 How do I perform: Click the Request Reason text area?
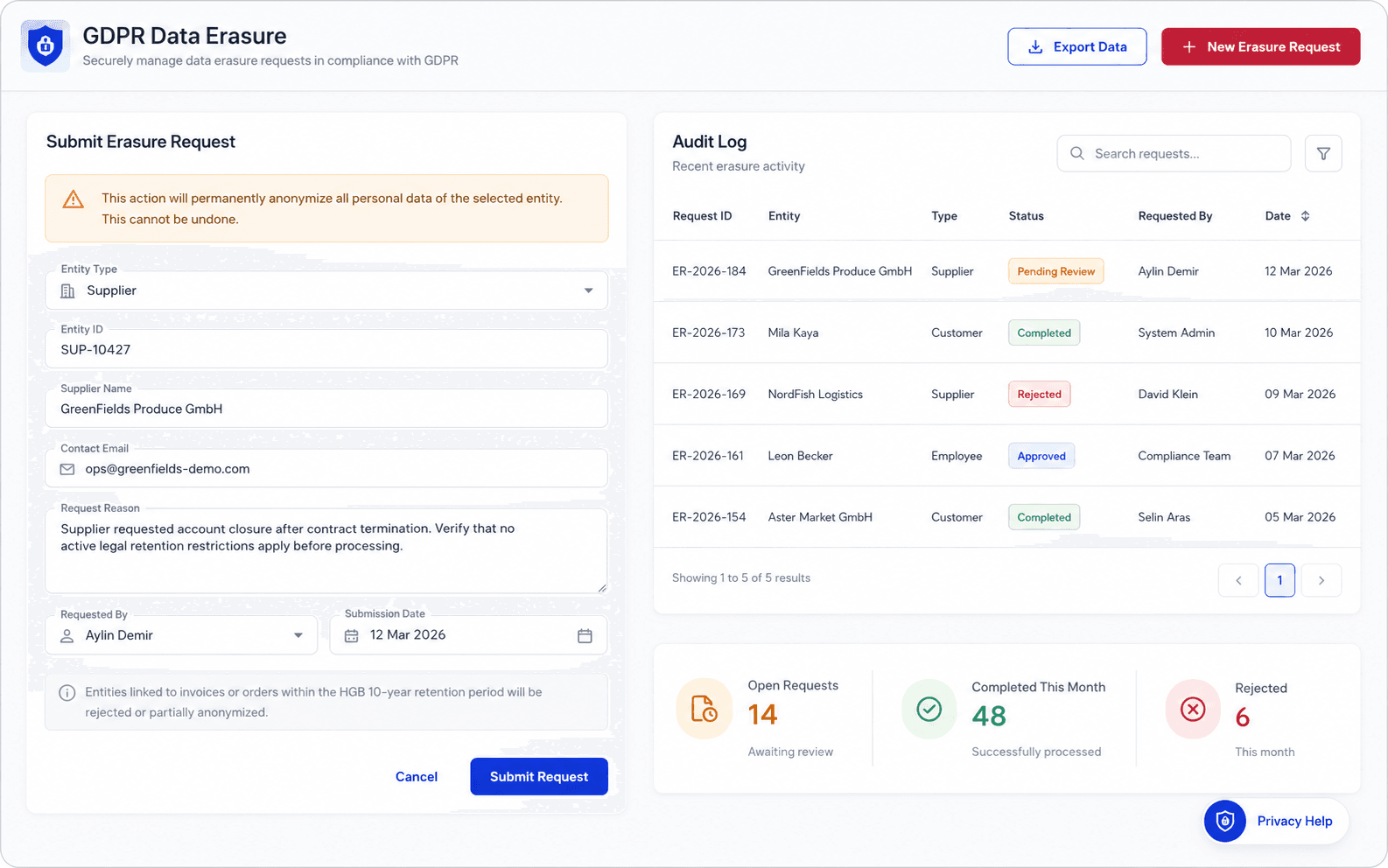click(x=326, y=550)
